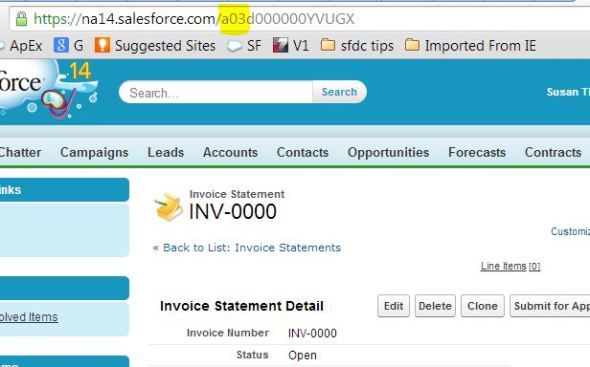Switch to the Campaigns tab
The width and height of the screenshot is (590, 367).
(x=94, y=152)
